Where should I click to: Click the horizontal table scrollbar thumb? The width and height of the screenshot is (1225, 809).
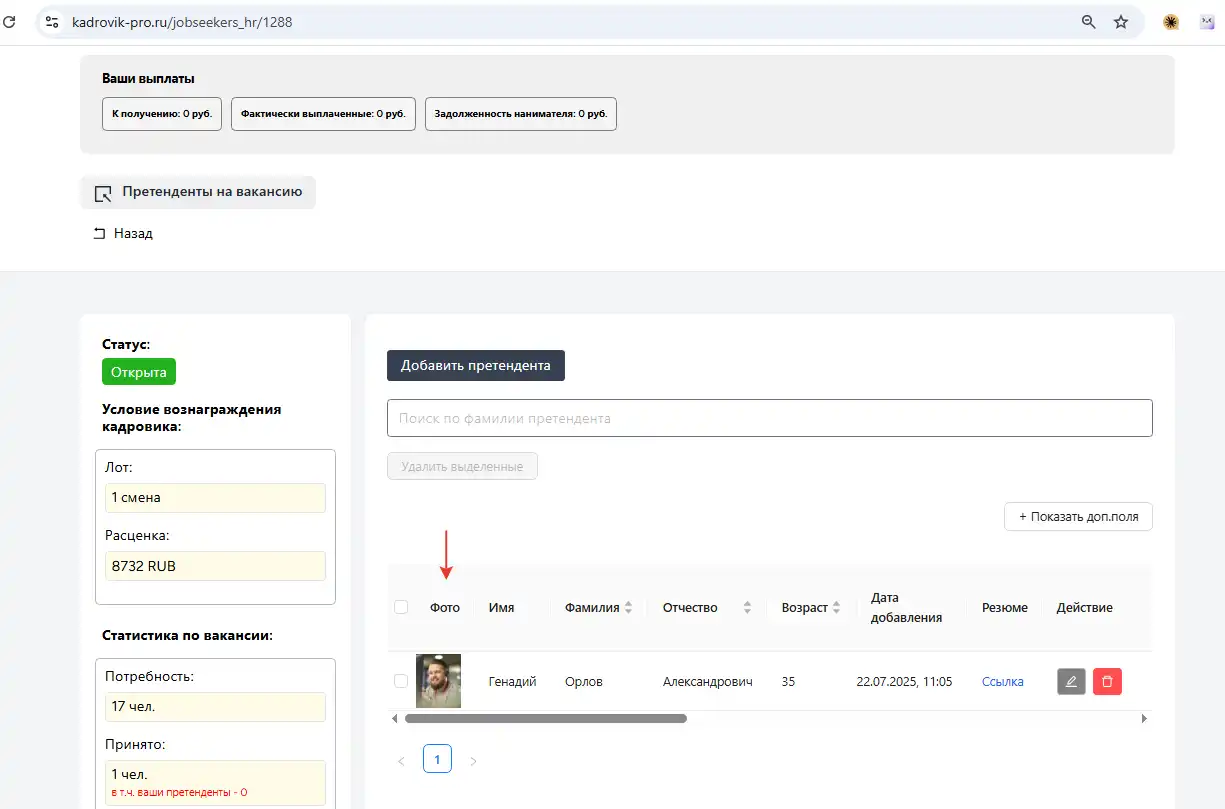tap(545, 718)
